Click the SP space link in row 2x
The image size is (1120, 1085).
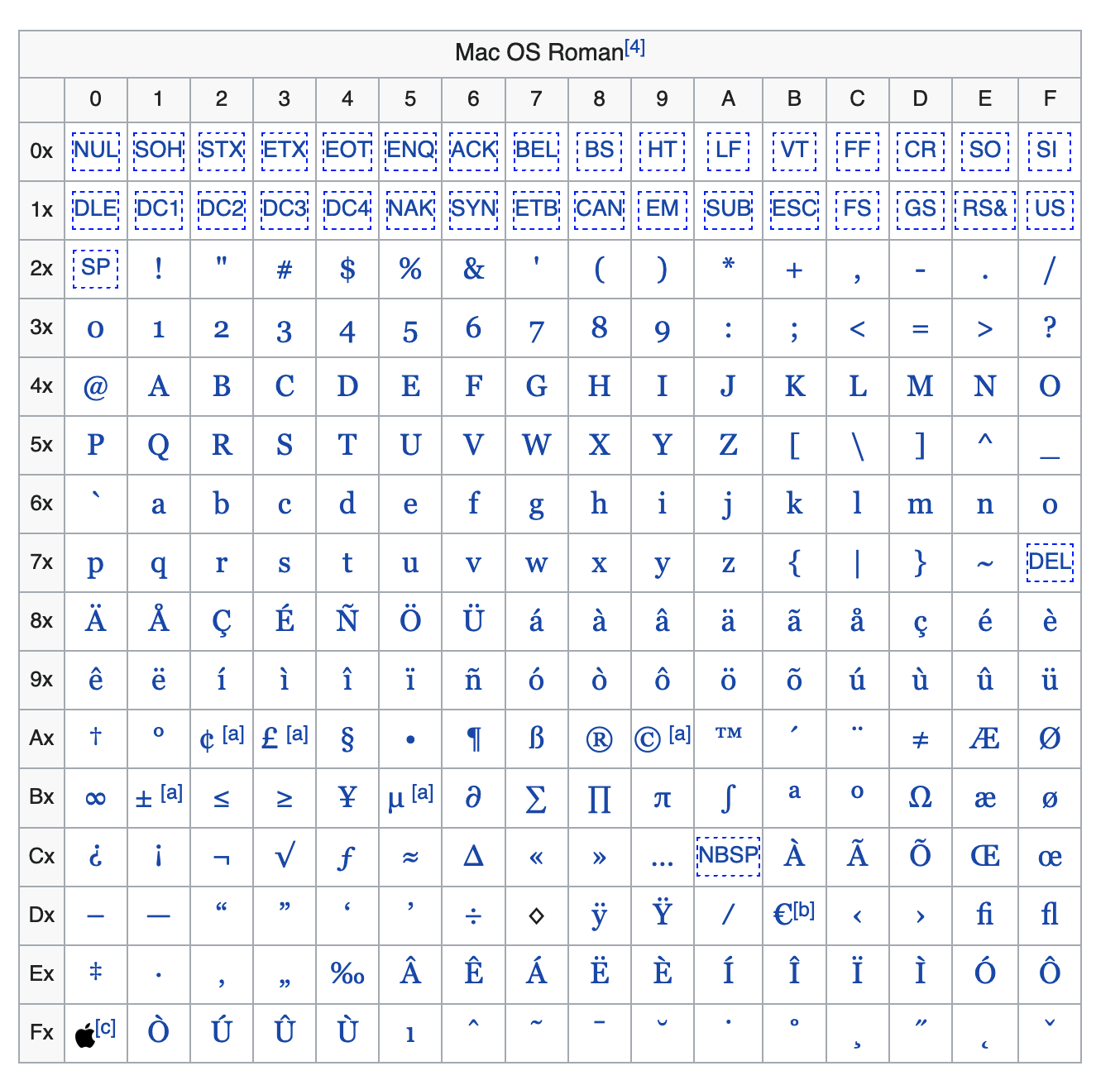coord(96,268)
